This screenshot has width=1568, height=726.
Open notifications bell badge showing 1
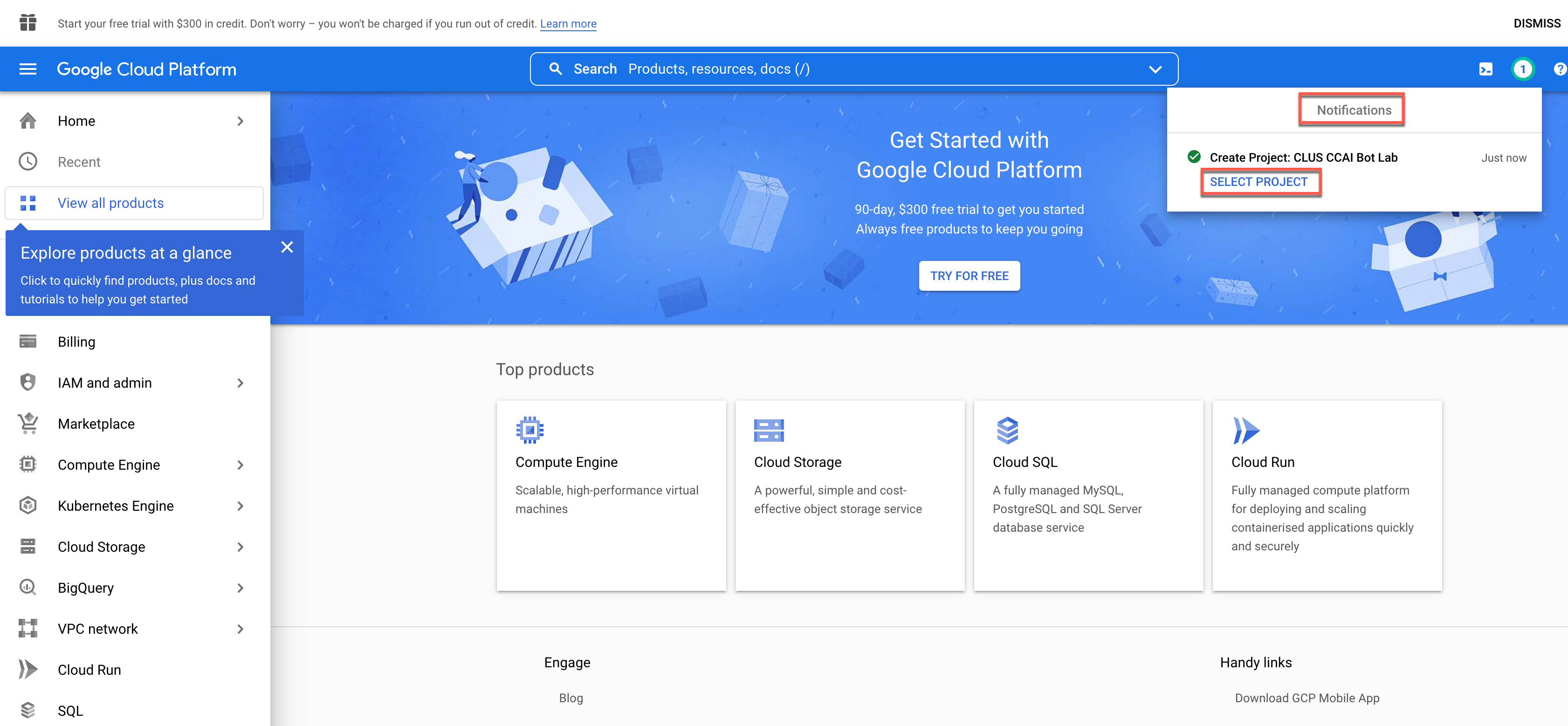1523,69
